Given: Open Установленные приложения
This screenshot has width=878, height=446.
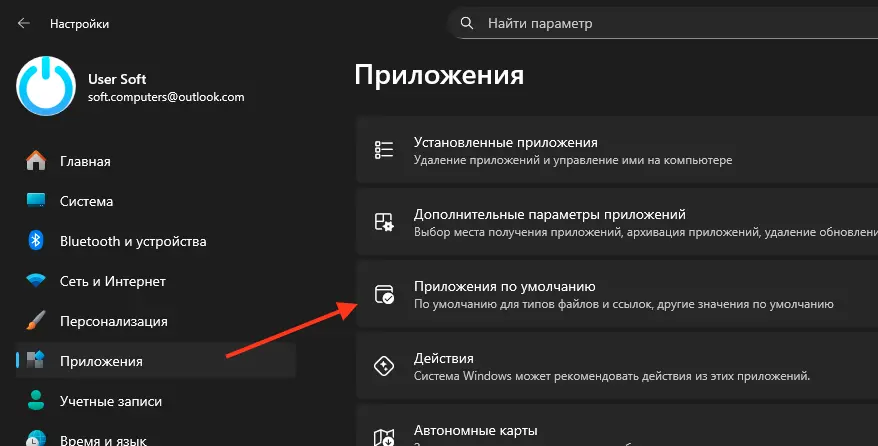Looking at the screenshot, I should 617,150.
